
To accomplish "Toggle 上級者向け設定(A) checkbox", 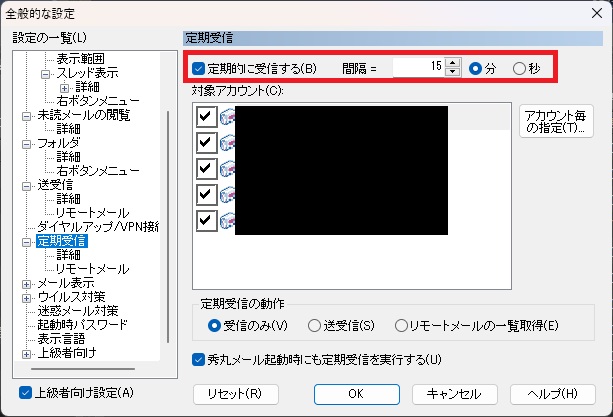I will click(25, 393).
